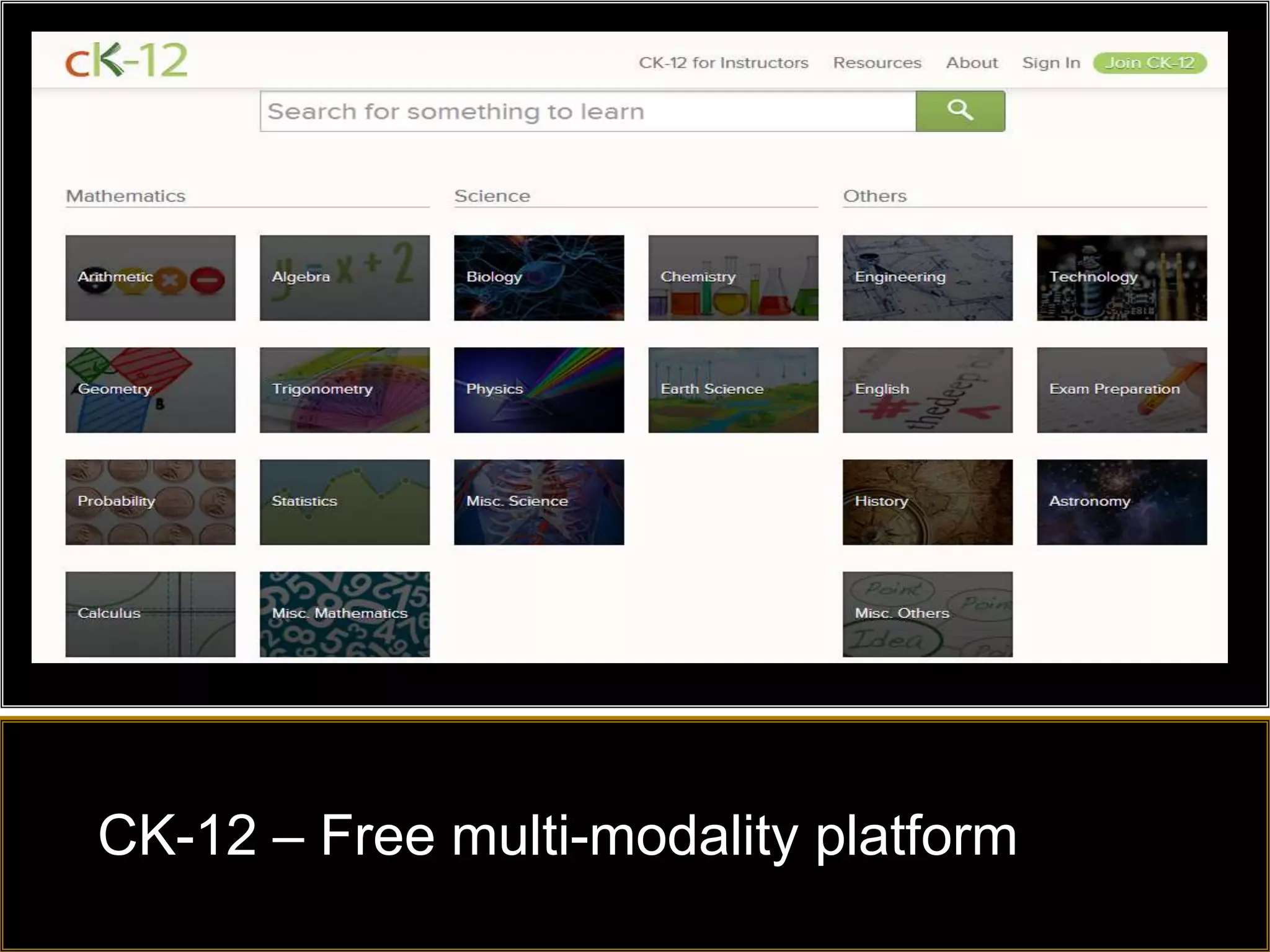Viewport: 1270px width, 952px height.
Task: Open the Calculus subject tile
Action: pos(151,614)
